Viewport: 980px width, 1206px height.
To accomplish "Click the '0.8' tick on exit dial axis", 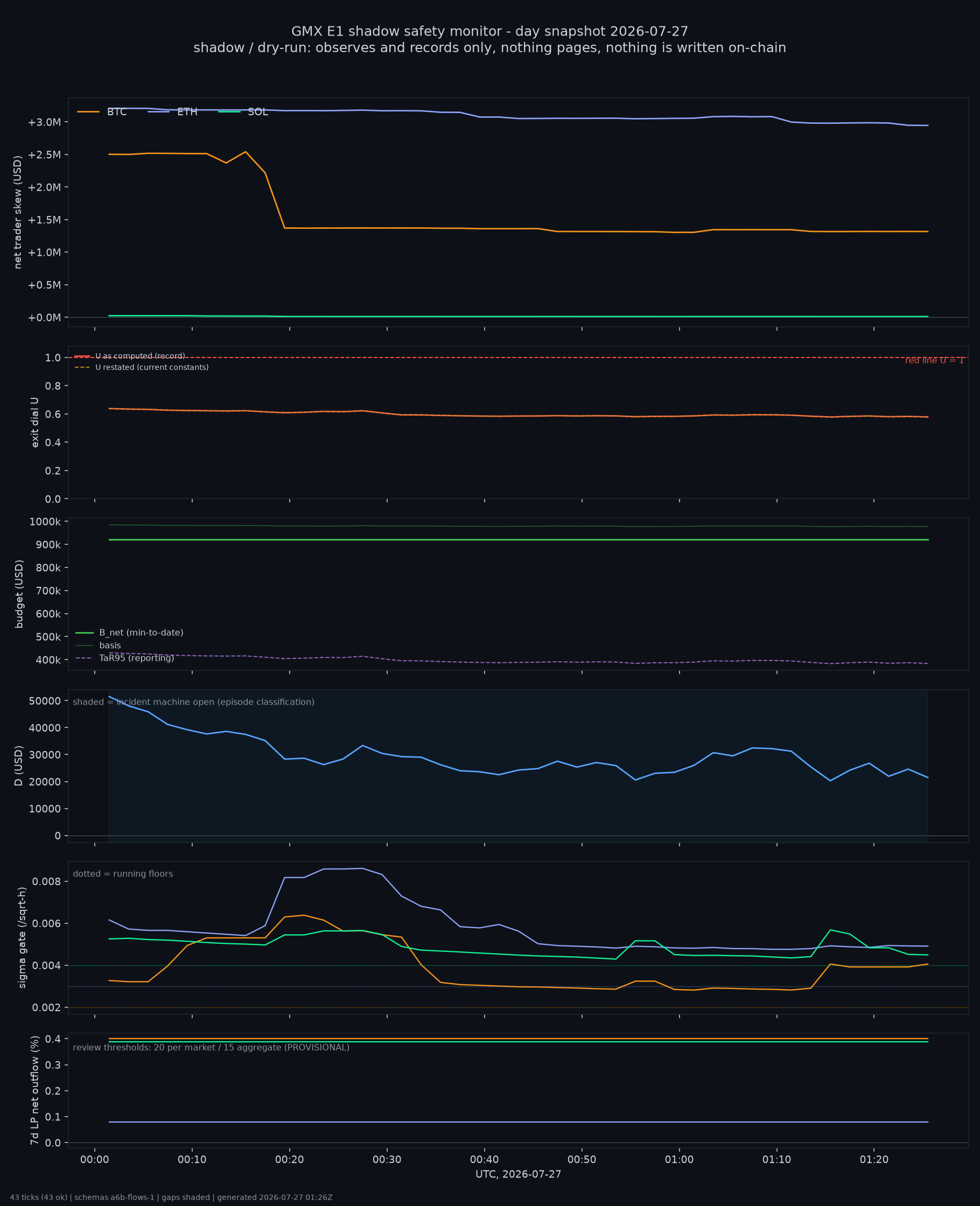I will (x=53, y=386).
